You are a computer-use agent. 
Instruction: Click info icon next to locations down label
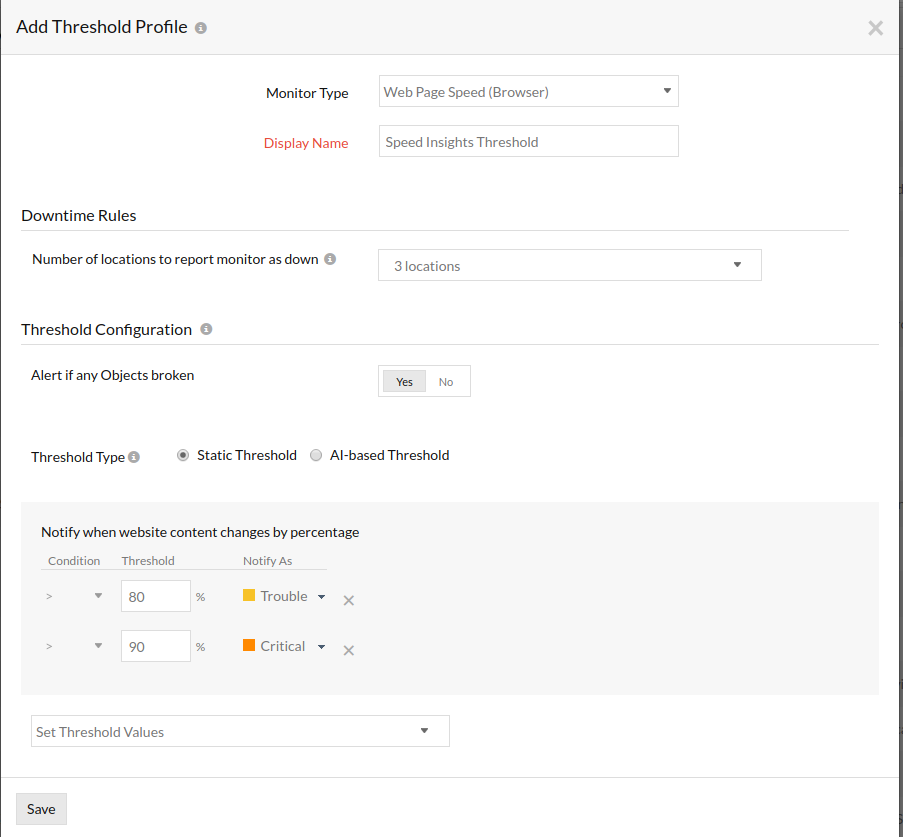click(x=330, y=259)
